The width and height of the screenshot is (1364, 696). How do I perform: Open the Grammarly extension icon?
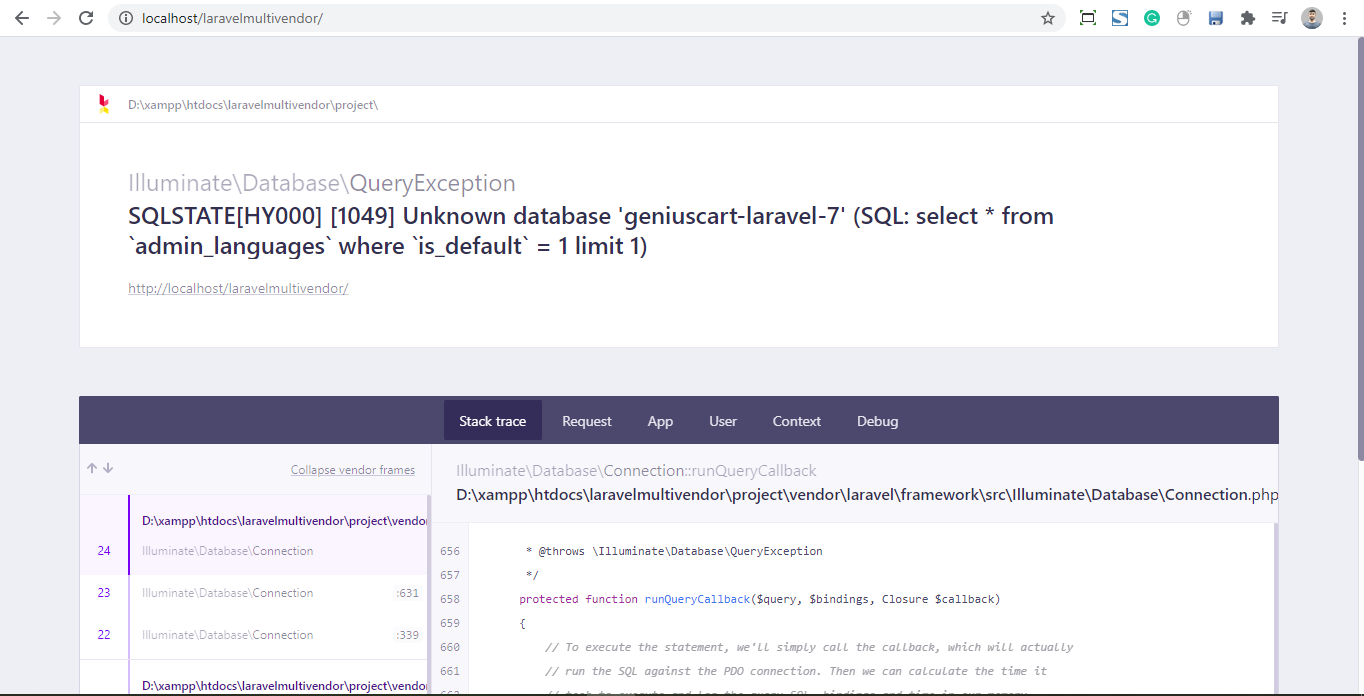click(1152, 18)
